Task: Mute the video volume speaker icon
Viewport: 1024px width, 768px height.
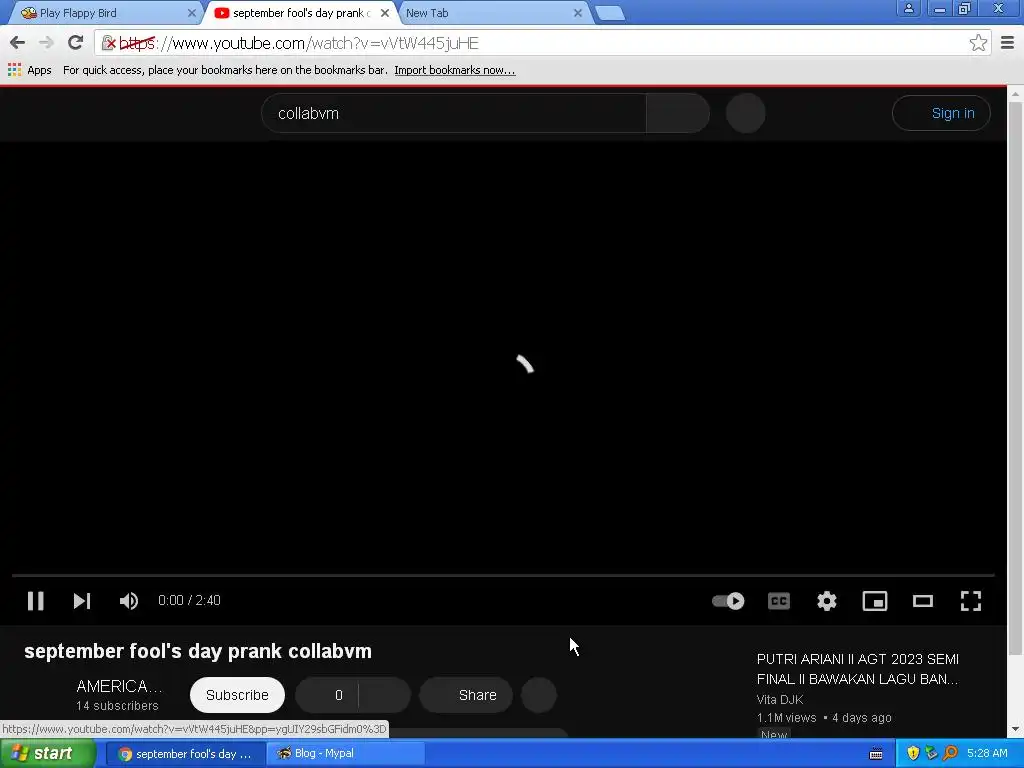Action: [x=129, y=601]
